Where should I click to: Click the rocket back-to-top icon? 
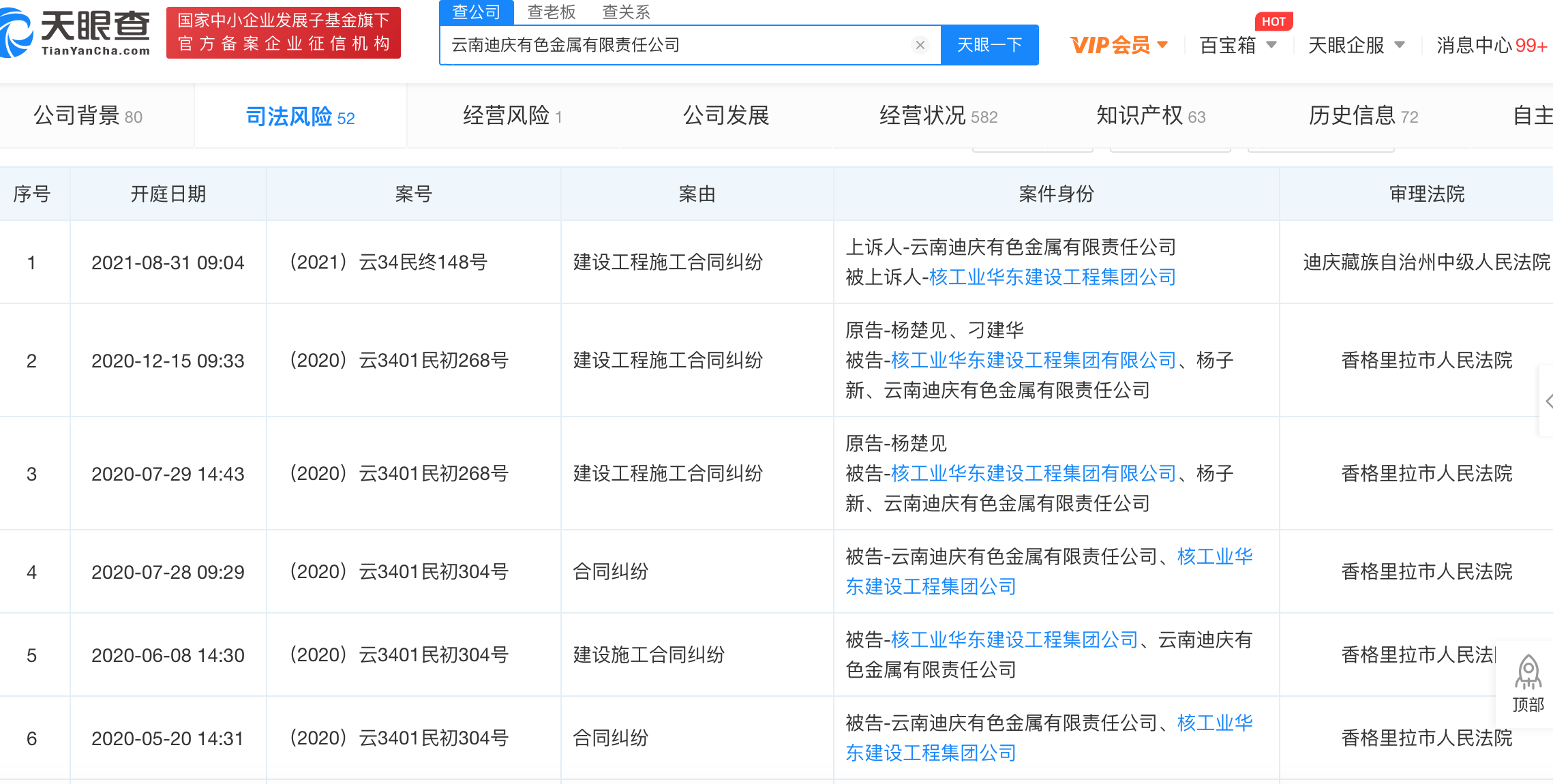point(1528,673)
